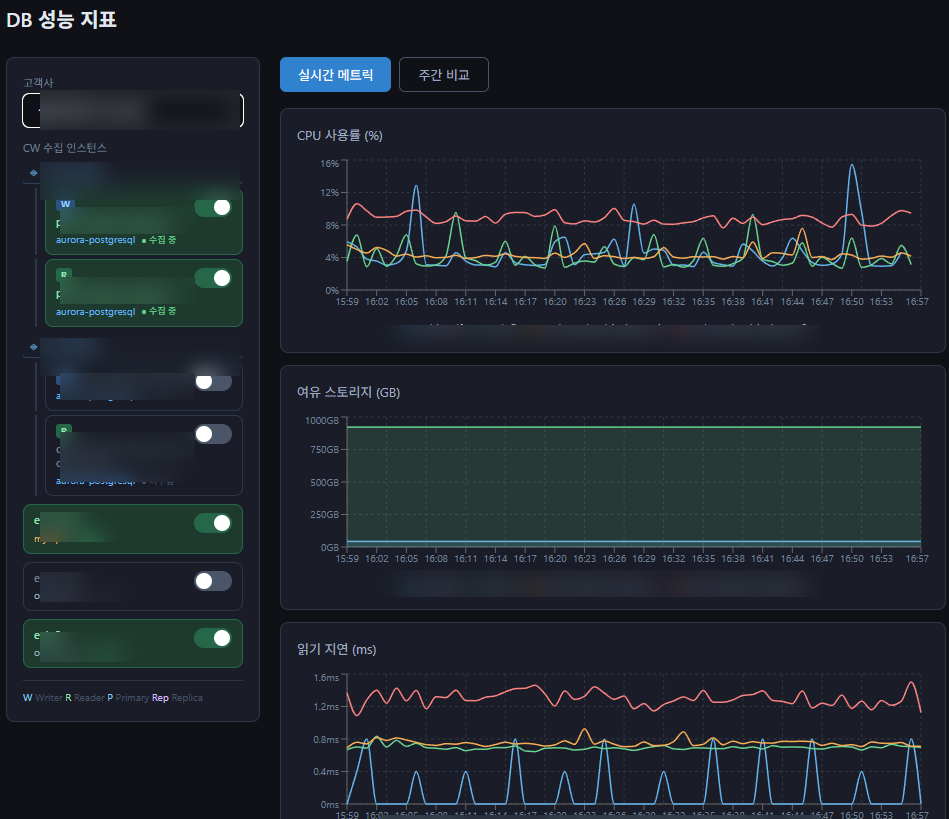The height and width of the screenshot is (819, 949).
Task: Click the blue CPU spike near 16:50
Action: pos(852,165)
